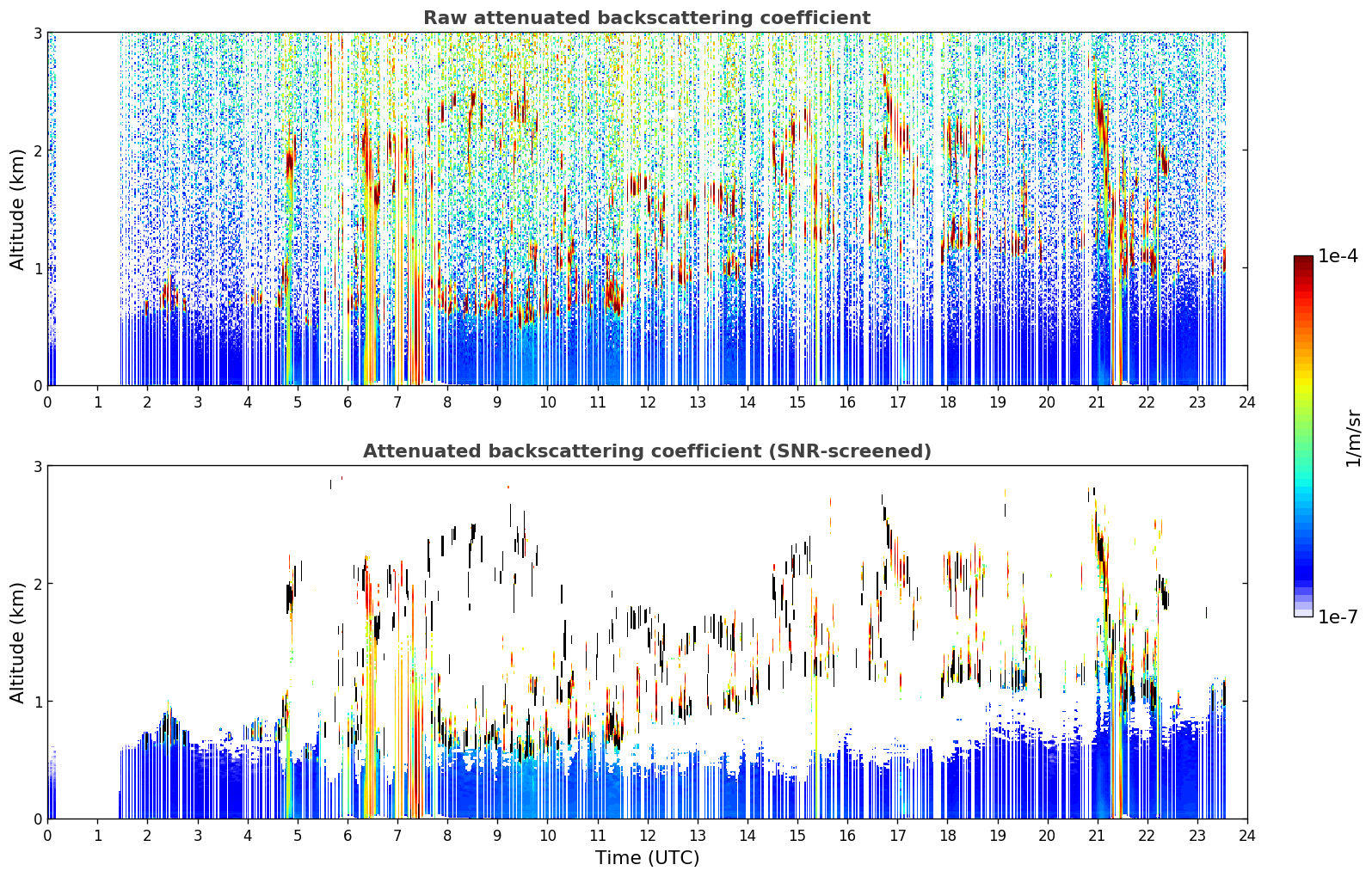Click the altitude 2 tick on upper plot
This screenshot has height=877, width=1372.
tap(38, 150)
